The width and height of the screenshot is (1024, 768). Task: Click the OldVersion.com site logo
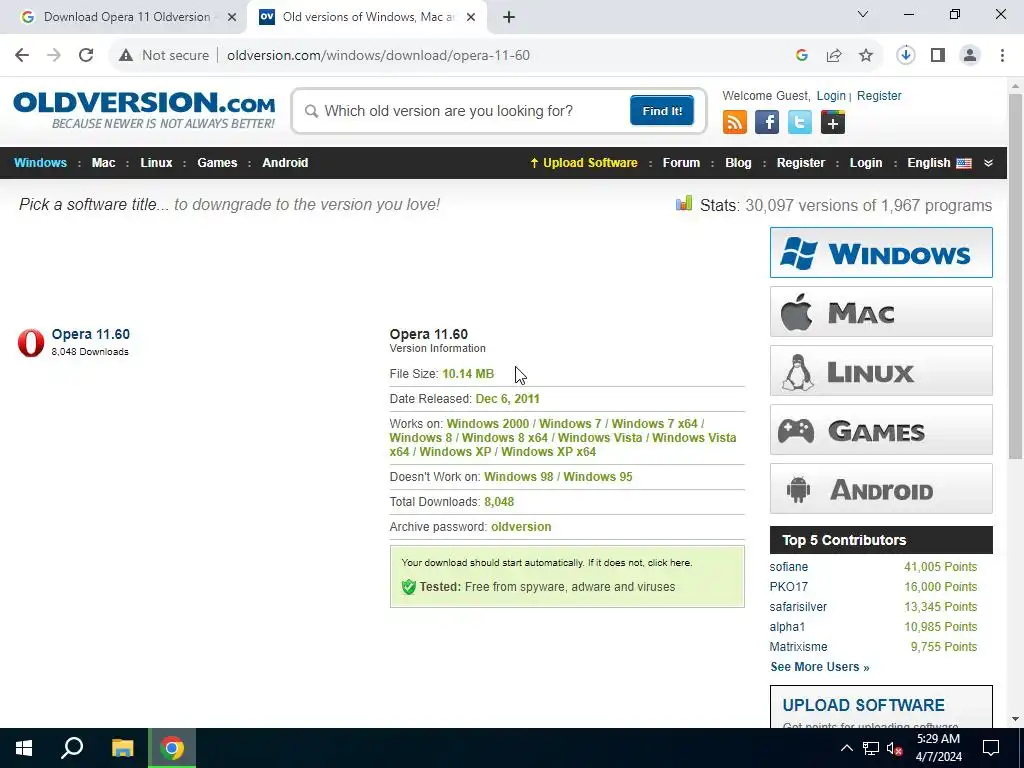[x=144, y=110]
